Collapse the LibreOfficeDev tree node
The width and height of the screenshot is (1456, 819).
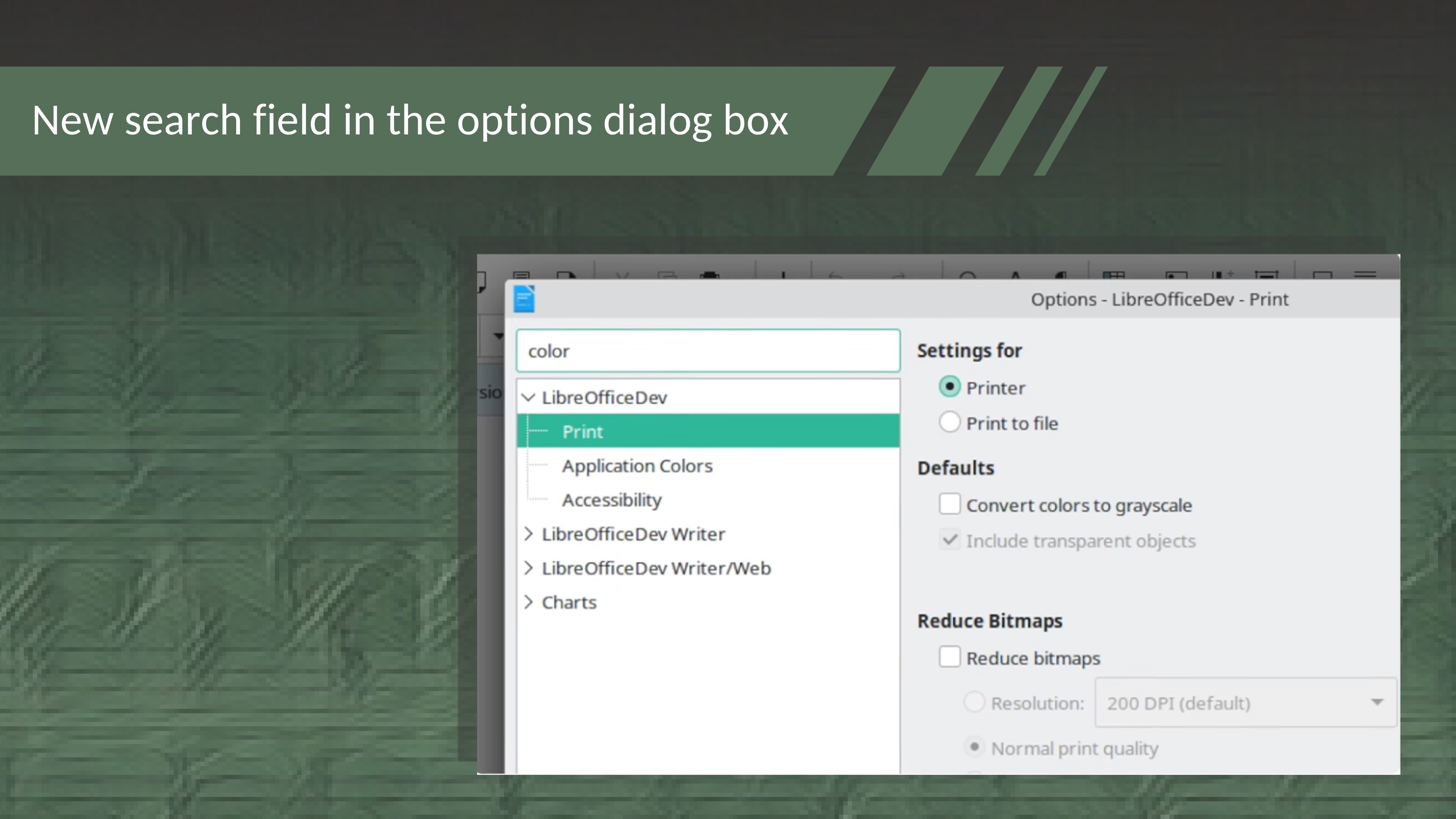[529, 397]
